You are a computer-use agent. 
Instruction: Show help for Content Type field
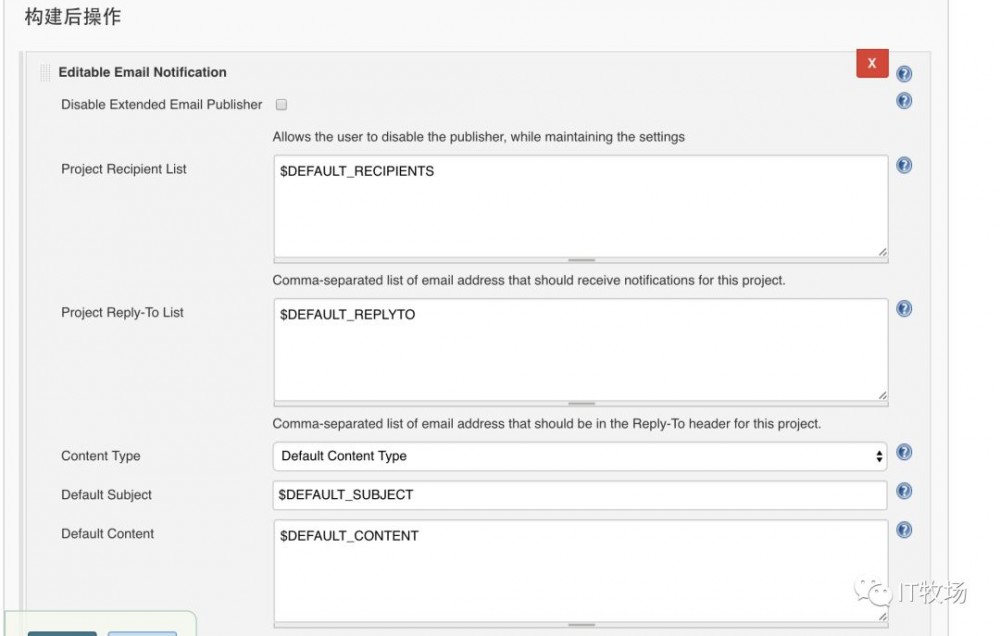click(904, 453)
